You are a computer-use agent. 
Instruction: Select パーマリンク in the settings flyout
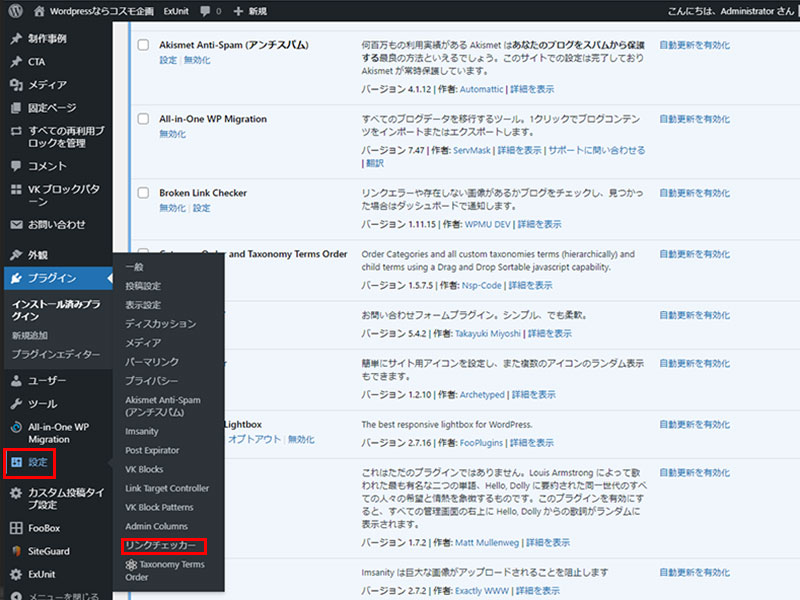click(152, 362)
